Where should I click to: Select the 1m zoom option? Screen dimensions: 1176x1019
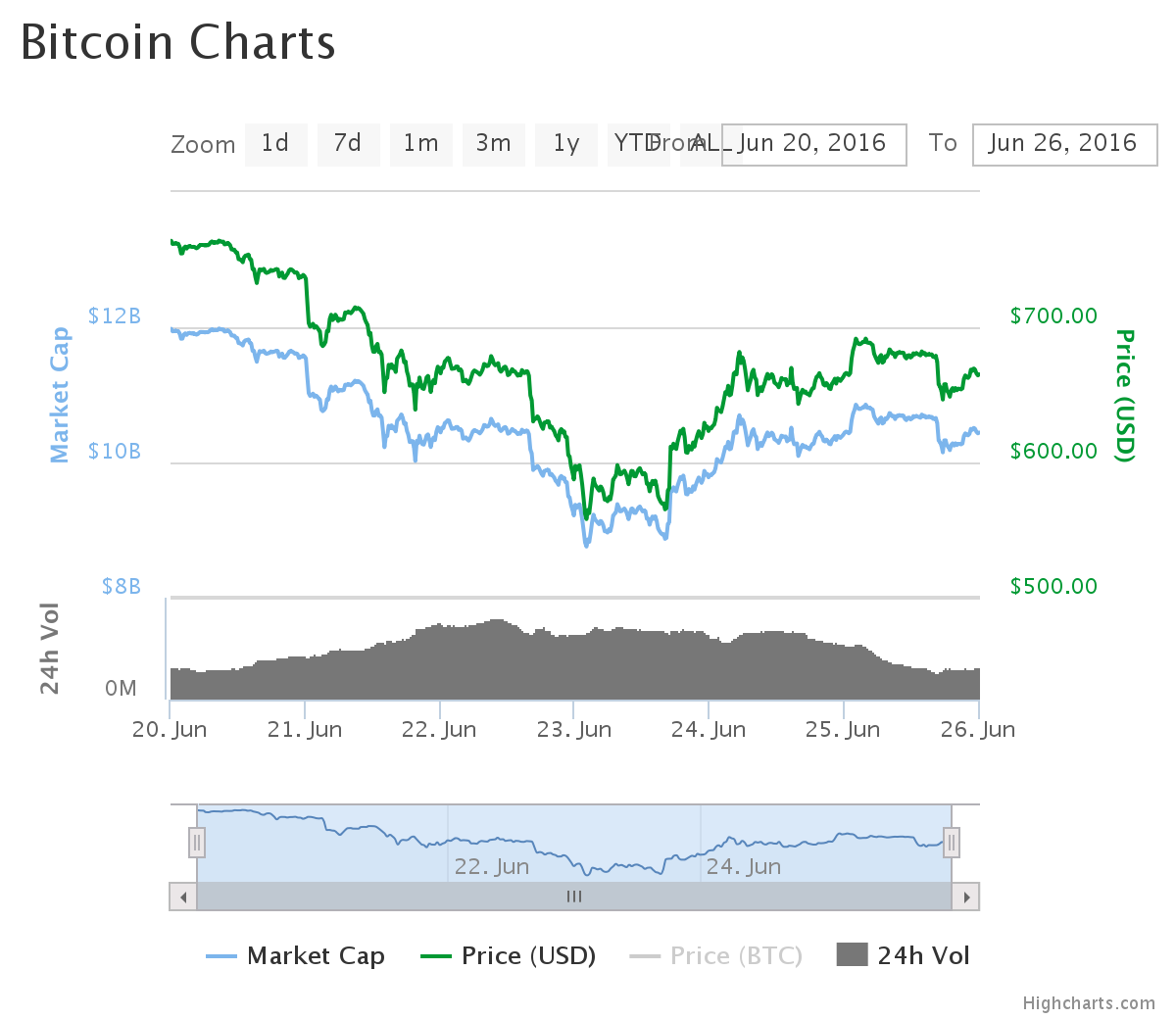(421, 144)
